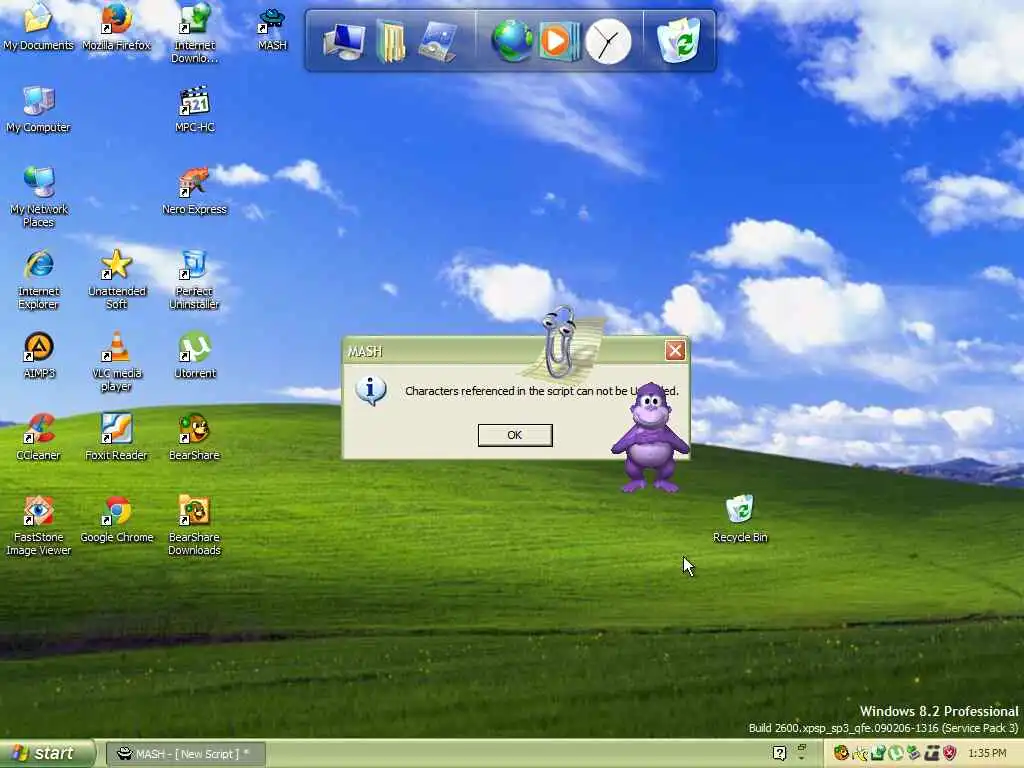Click the MASH - [New Script] taskbar button
The width and height of the screenshot is (1024, 768).
186,754
